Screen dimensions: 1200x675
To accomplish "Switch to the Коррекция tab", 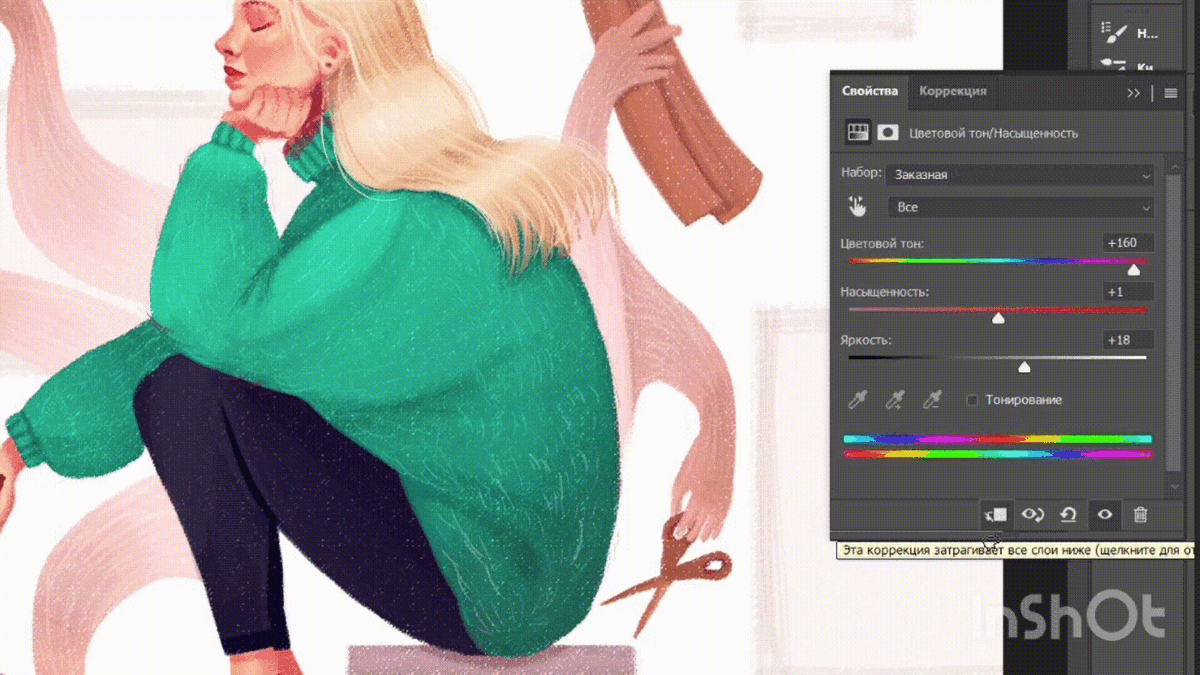I will coord(953,91).
